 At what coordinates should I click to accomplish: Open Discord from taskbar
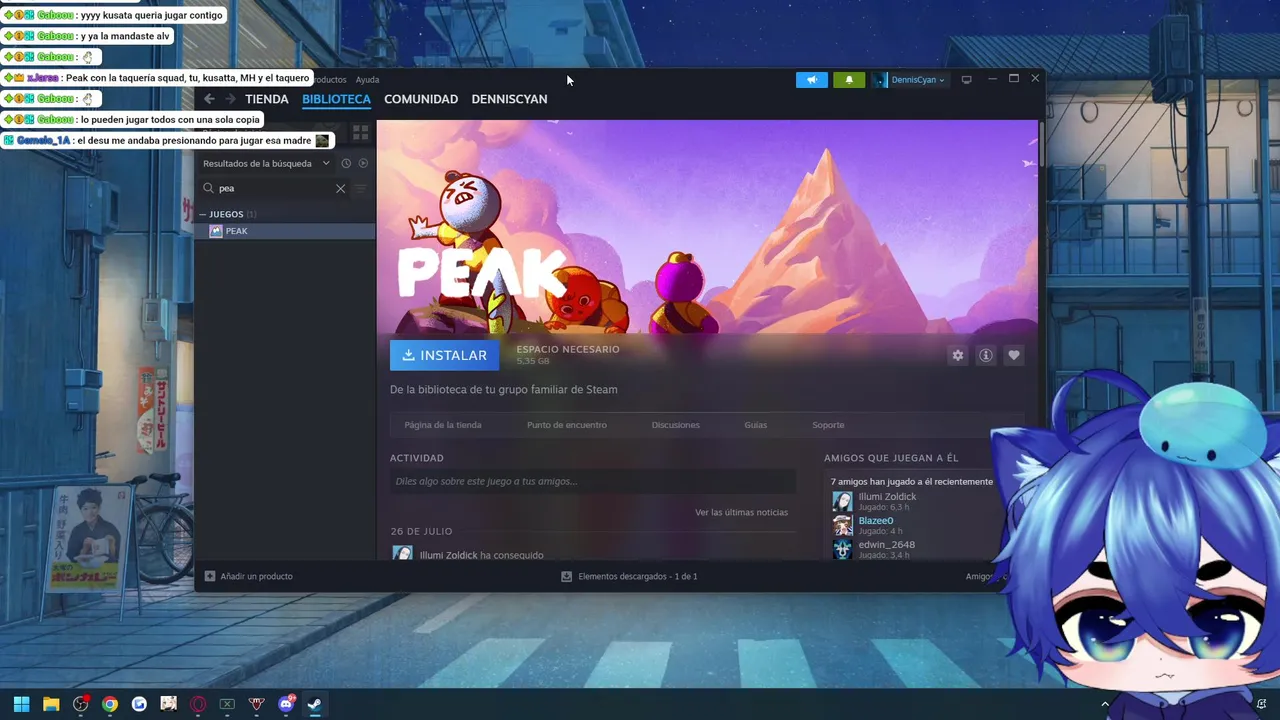(286, 704)
